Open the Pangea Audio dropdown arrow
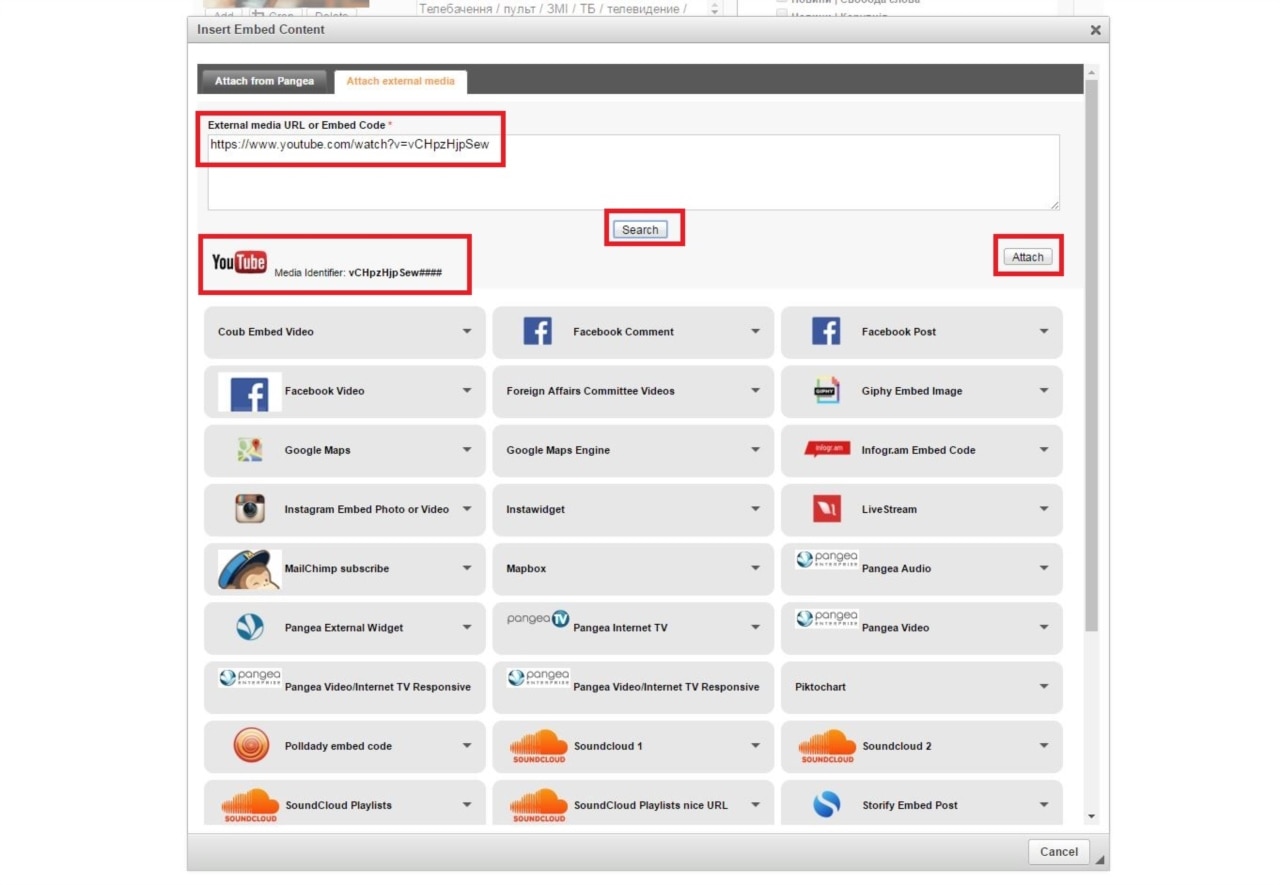Image resolution: width=1280 pixels, height=885 pixels. click(x=1044, y=568)
